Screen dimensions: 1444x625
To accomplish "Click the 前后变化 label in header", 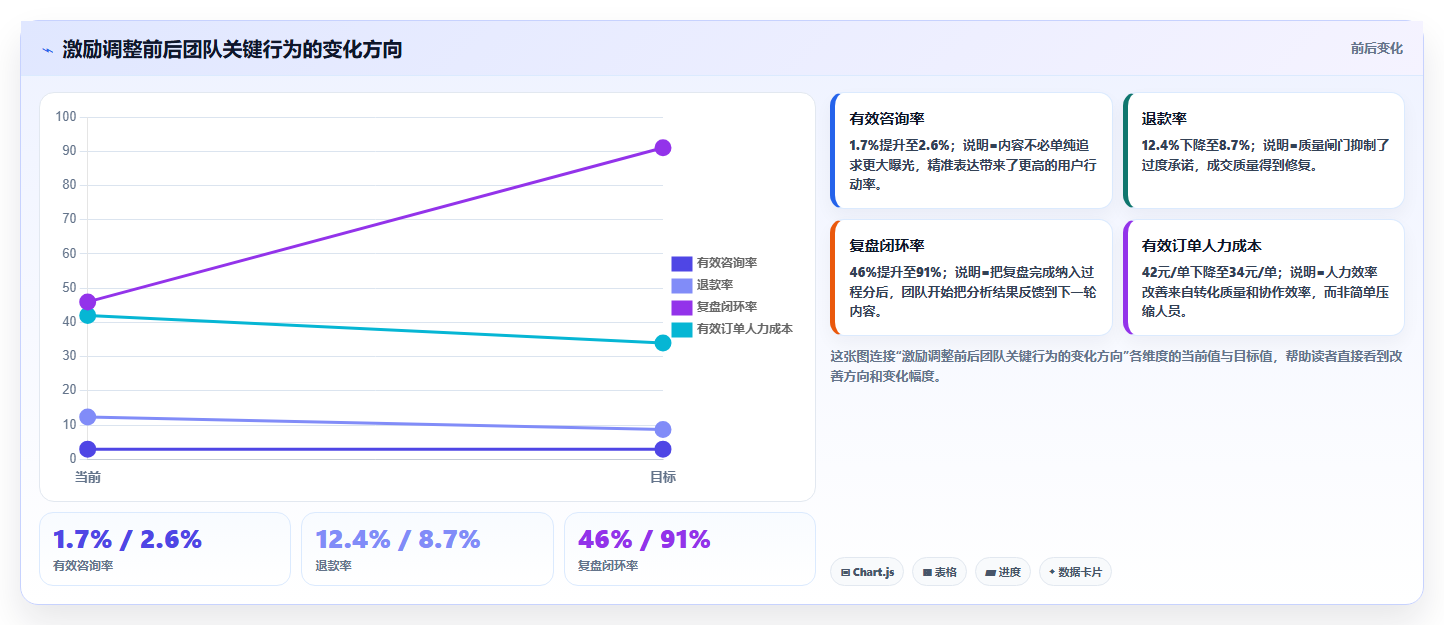I will coord(1376,48).
